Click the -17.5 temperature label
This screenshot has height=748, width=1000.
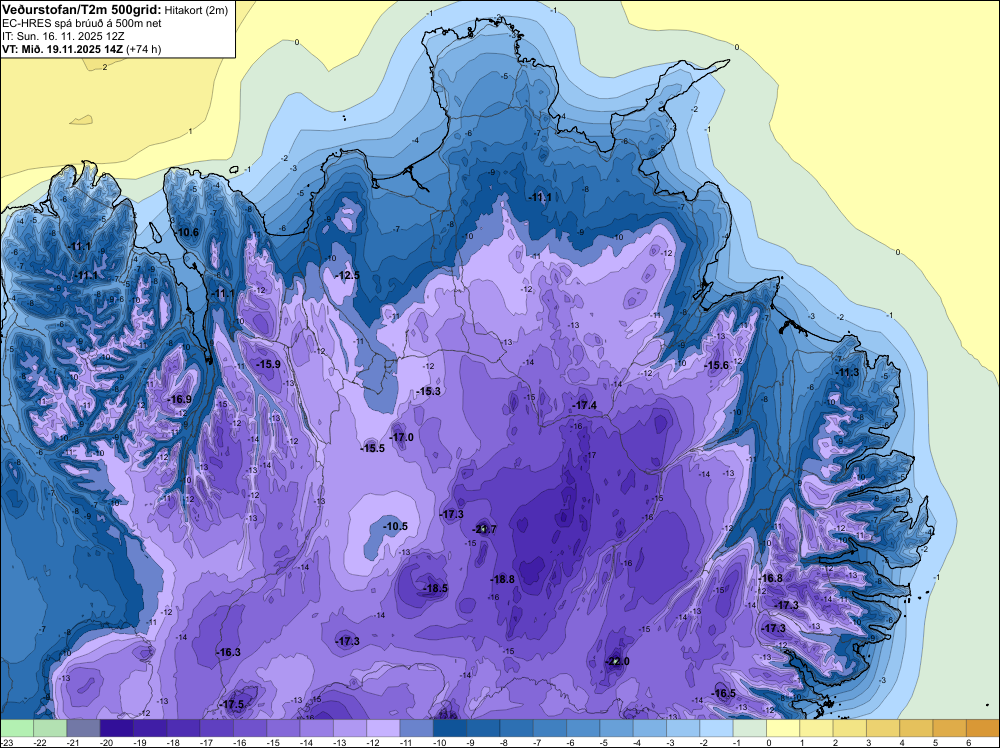point(231,705)
